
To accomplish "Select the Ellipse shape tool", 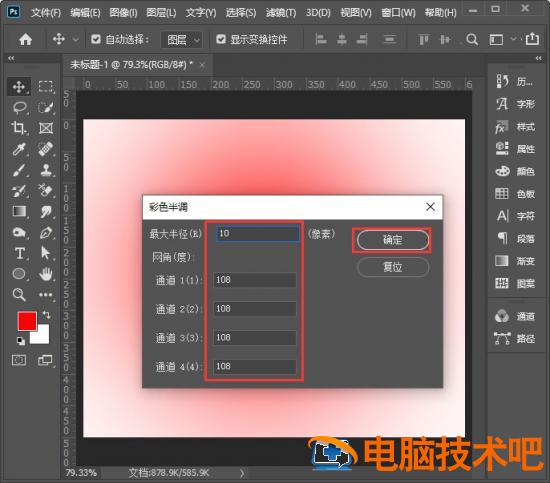I will coord(19,274).
